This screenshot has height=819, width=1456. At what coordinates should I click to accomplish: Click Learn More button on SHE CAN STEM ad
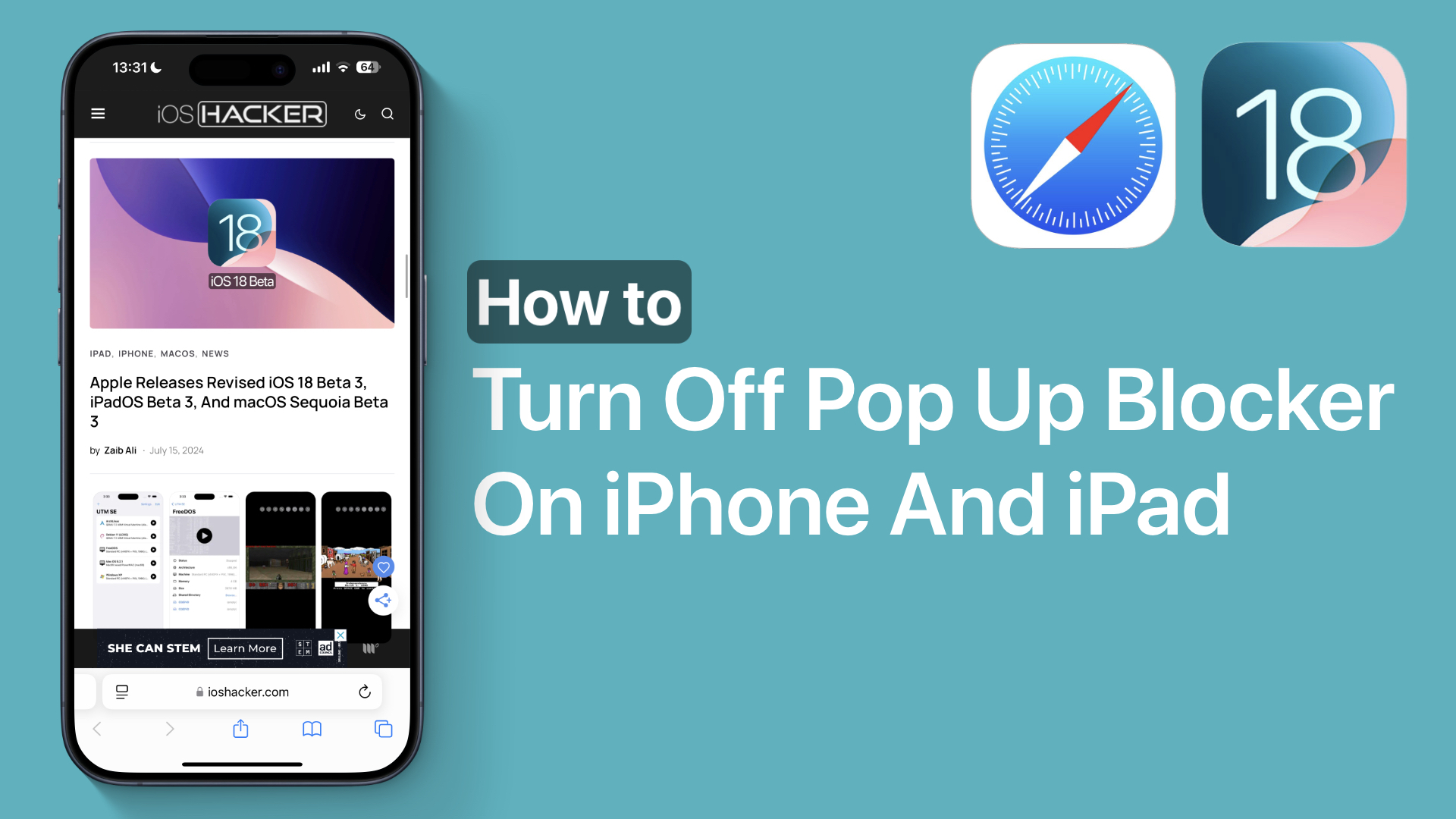245,648
